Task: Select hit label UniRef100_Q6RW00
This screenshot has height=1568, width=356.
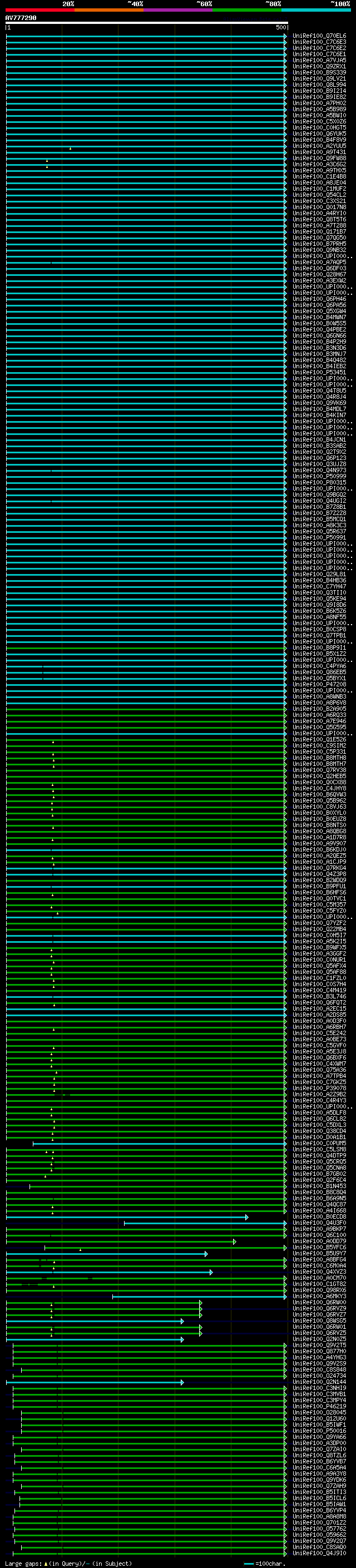Action: coord(319,1302)
